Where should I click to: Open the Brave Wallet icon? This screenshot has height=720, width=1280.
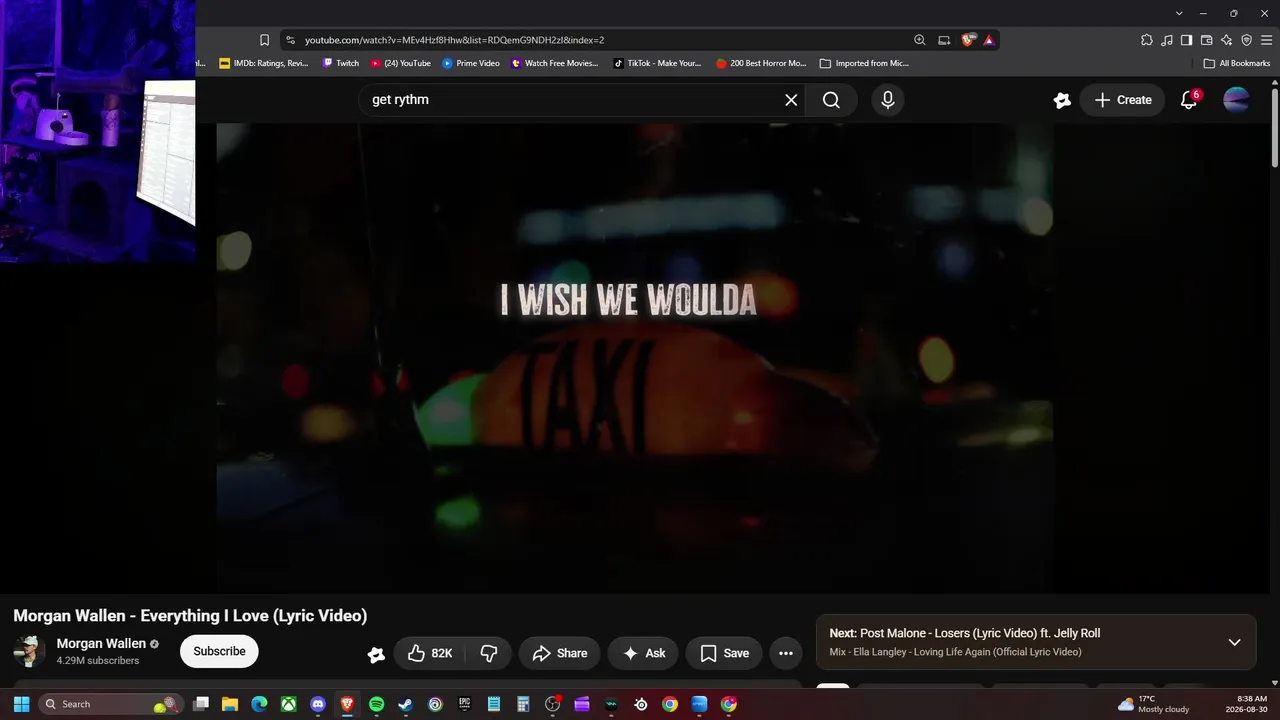[1206, 40]
